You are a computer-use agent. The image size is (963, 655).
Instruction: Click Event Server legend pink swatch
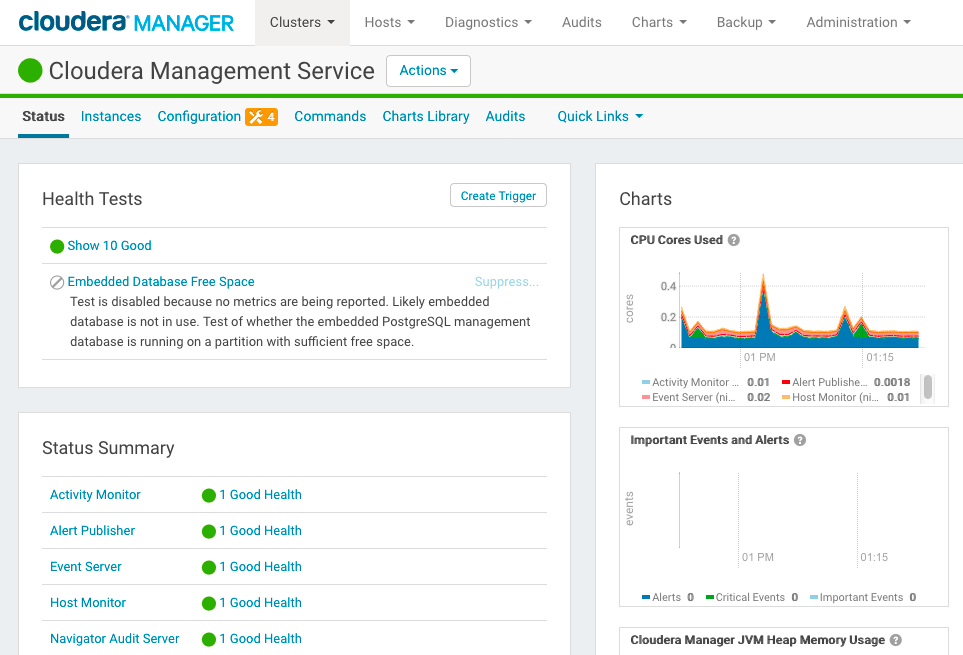point(645,398)
